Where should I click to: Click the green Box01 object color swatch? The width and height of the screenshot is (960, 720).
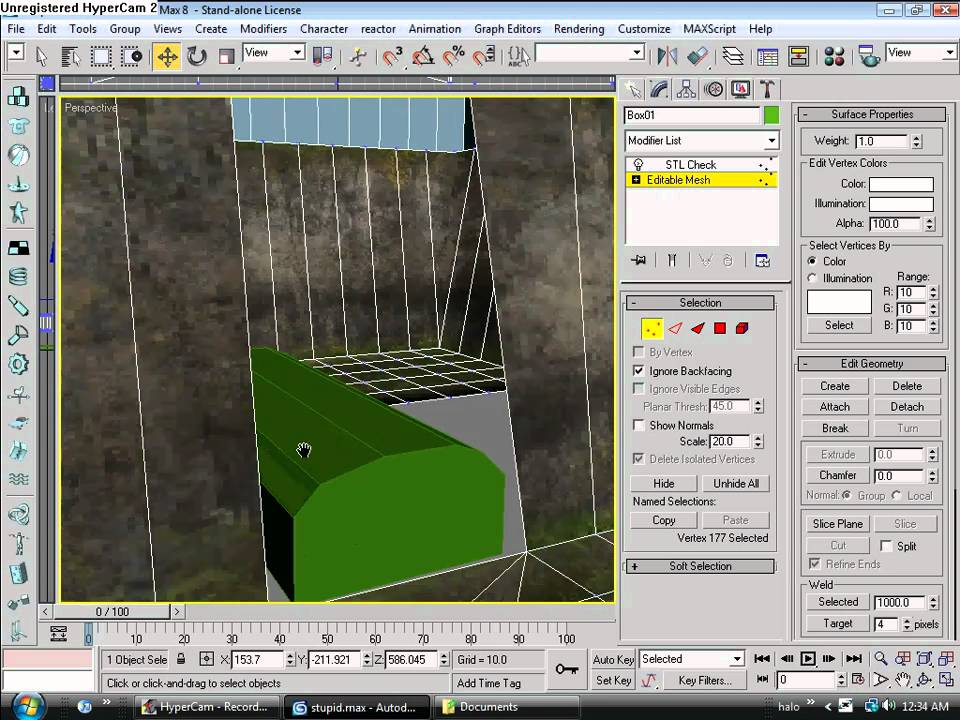771,115
